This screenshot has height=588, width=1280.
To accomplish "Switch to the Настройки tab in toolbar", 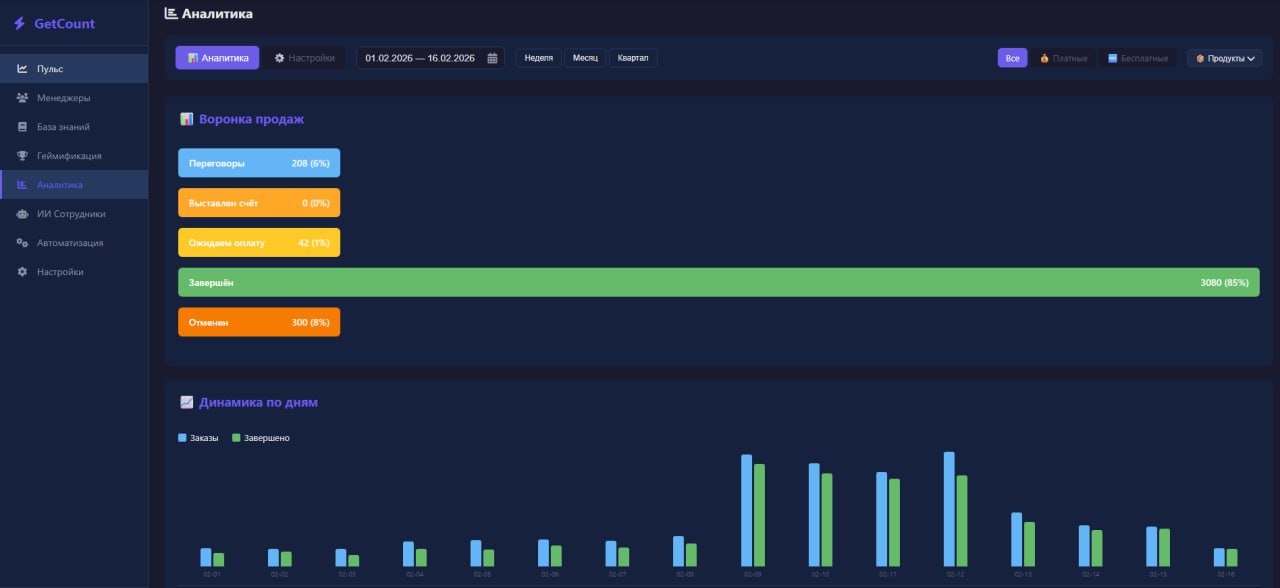I will click(x=305, y=58).
